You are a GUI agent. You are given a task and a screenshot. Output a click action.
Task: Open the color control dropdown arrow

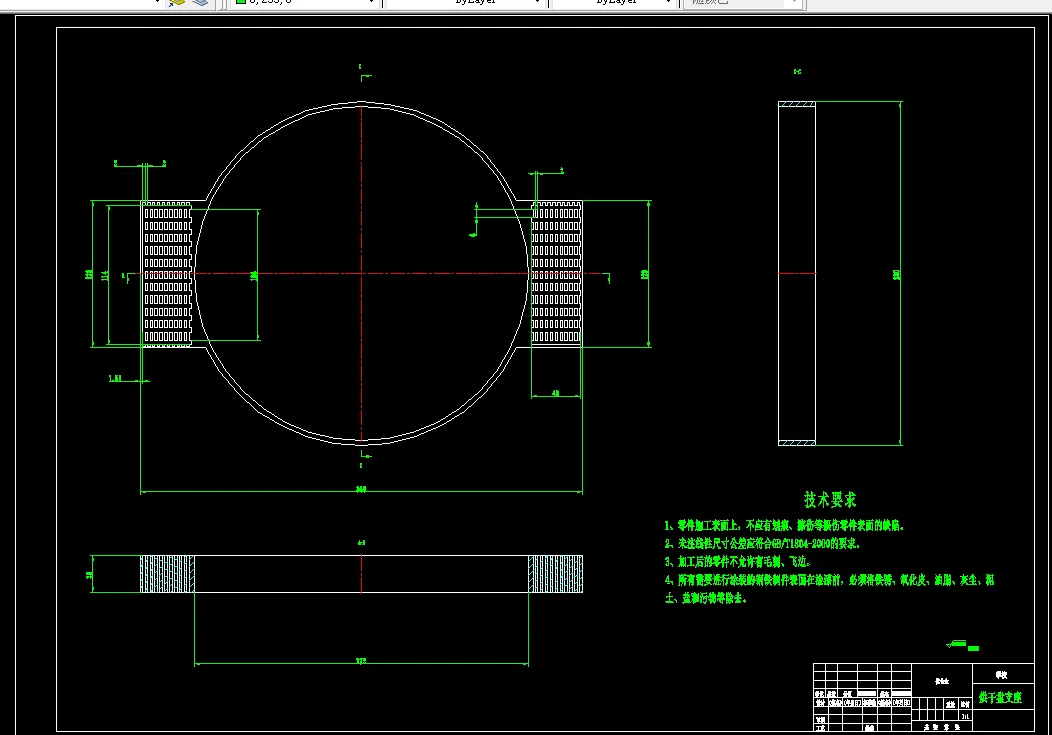pos(371,2)
